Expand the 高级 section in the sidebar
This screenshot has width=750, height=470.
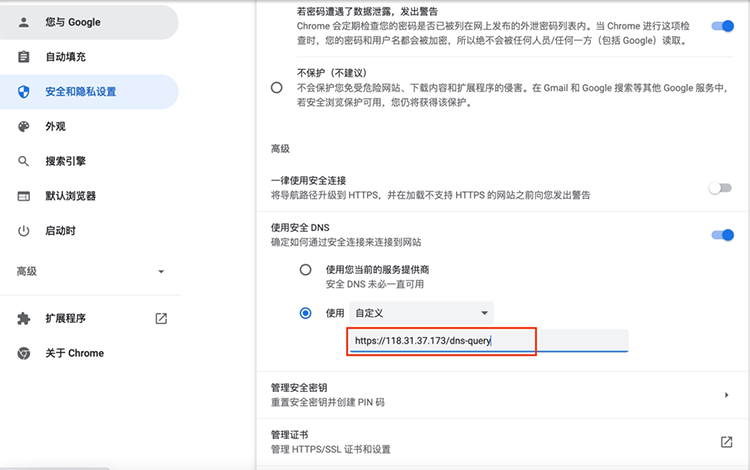[x=90, y=272]
